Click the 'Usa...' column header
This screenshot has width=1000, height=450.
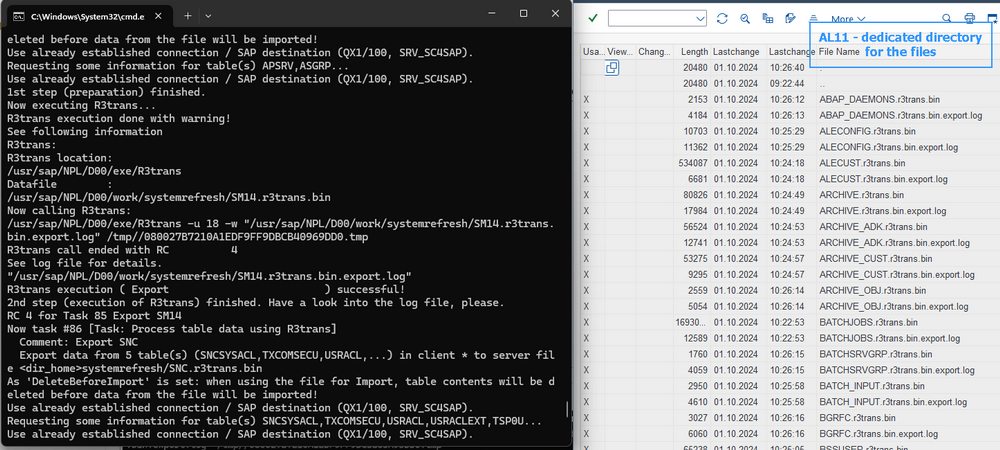coord(592,52)
